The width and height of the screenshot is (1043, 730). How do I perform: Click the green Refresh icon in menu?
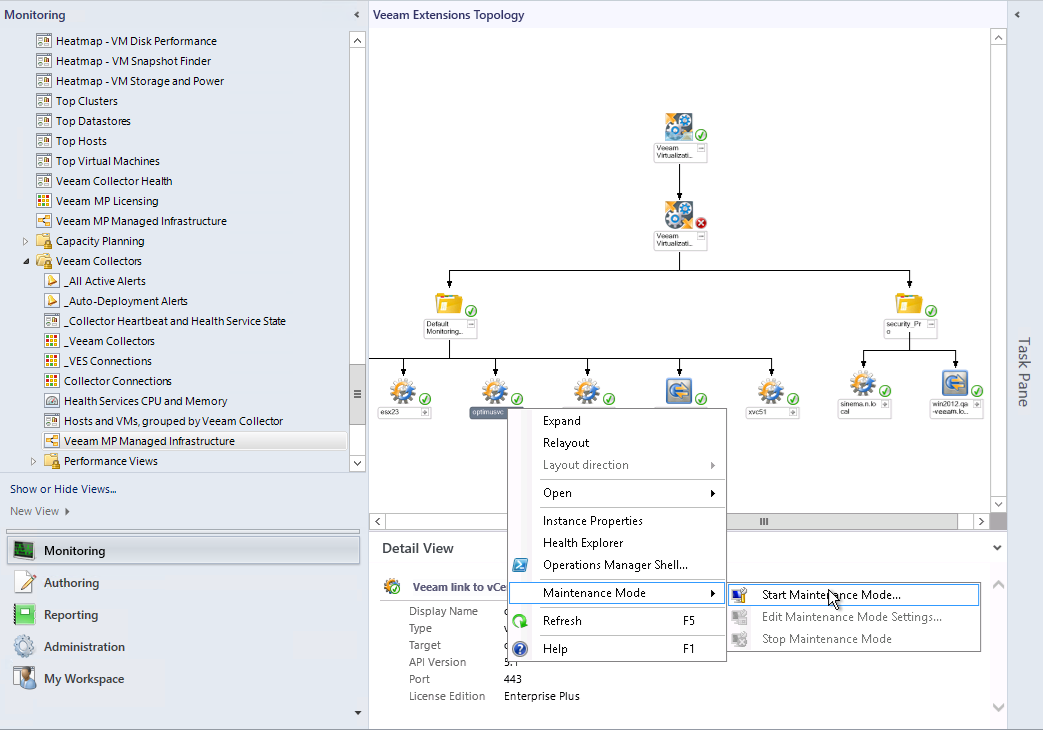[520, 621]
